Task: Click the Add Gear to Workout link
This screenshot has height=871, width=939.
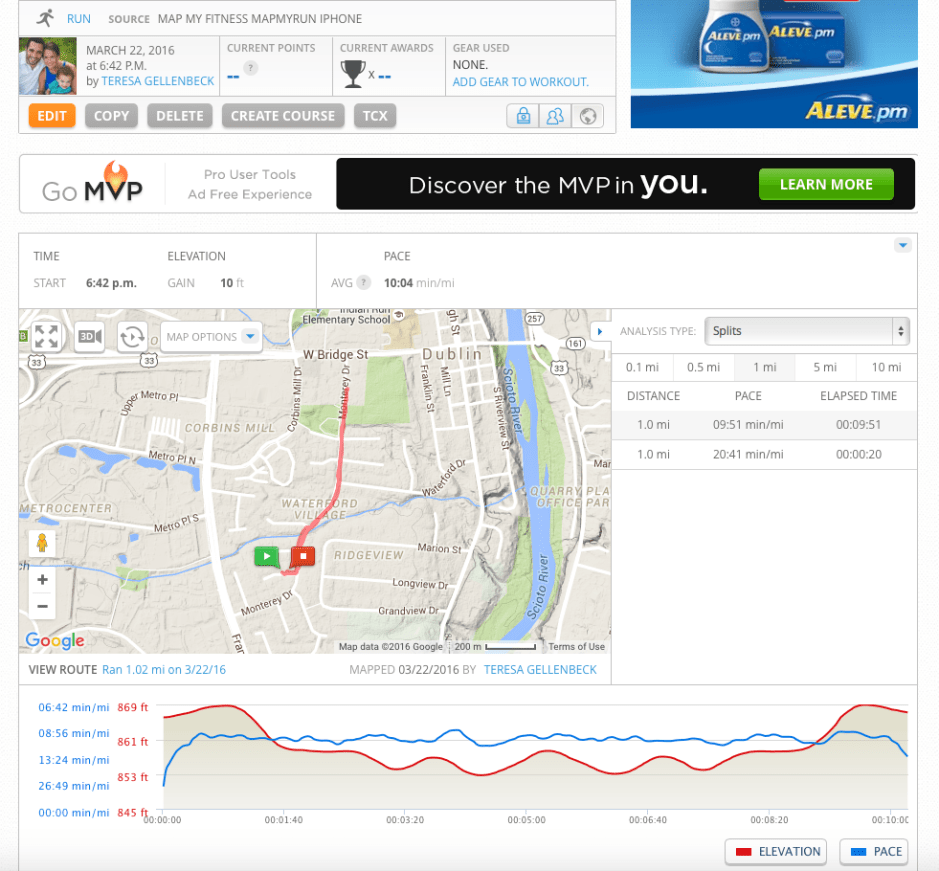Action: 520,82
